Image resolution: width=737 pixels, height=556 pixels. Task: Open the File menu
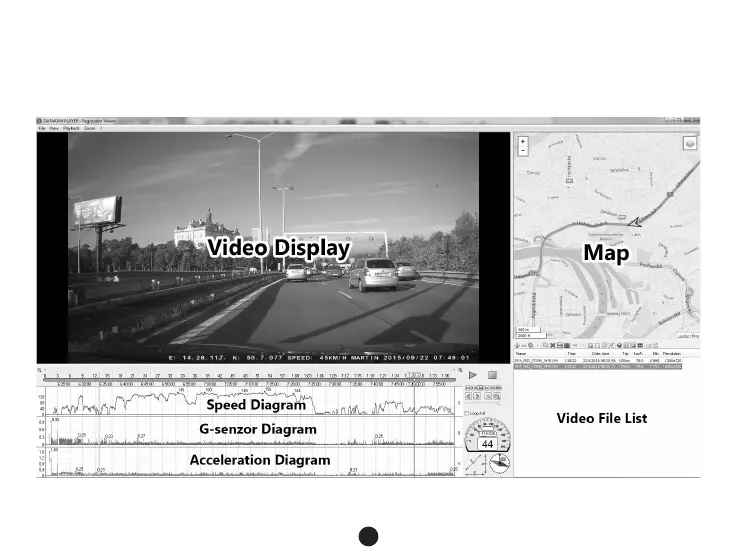(41, 128)
